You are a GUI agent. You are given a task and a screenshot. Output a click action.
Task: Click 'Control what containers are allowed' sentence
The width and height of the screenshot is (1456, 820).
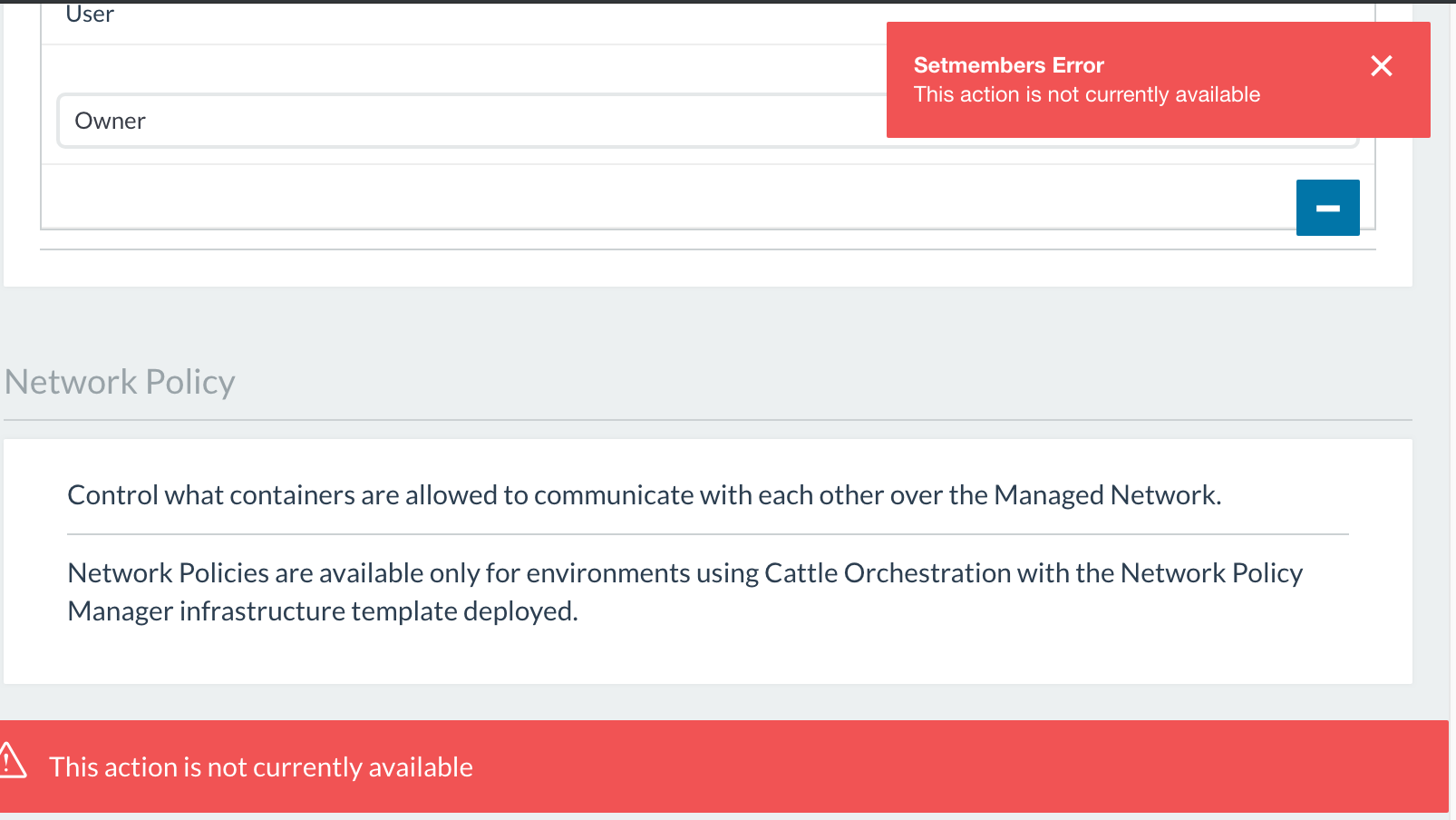click(645, 495)
